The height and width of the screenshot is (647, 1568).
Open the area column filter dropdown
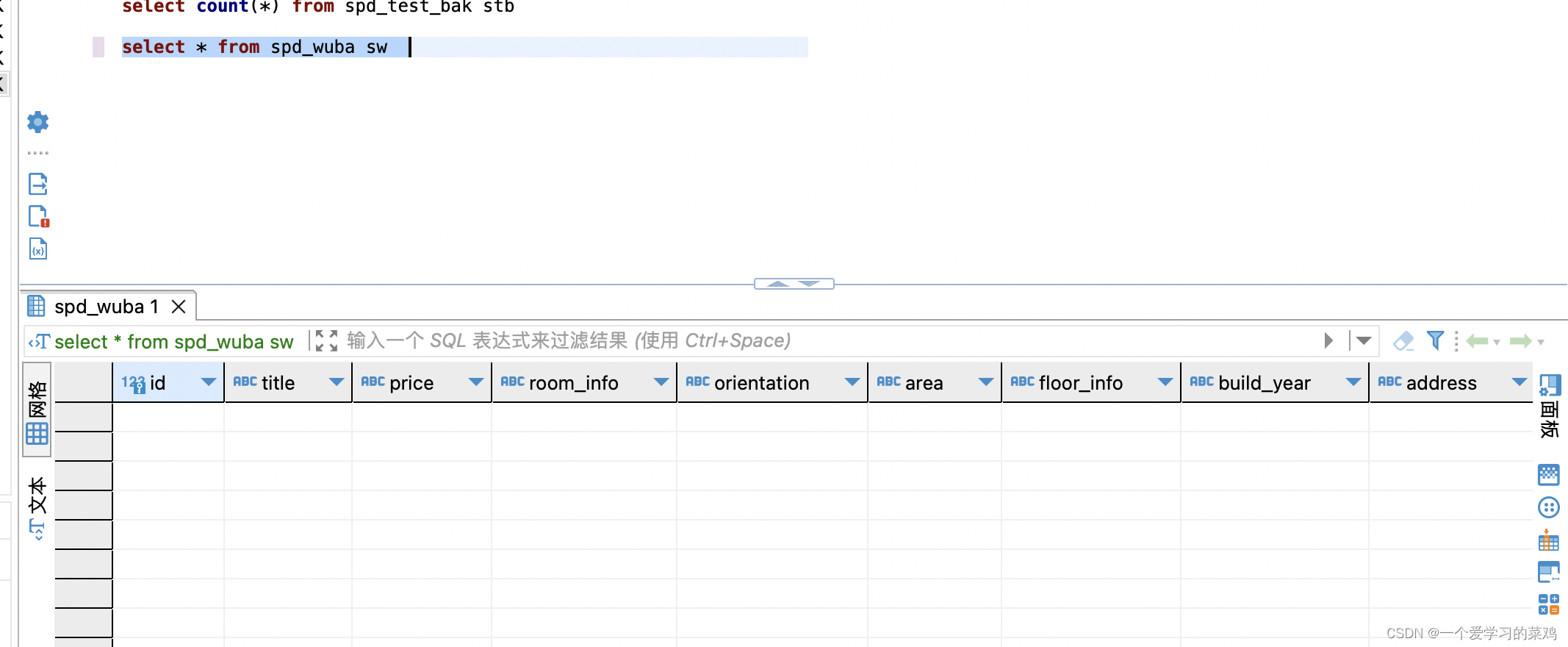986,382
